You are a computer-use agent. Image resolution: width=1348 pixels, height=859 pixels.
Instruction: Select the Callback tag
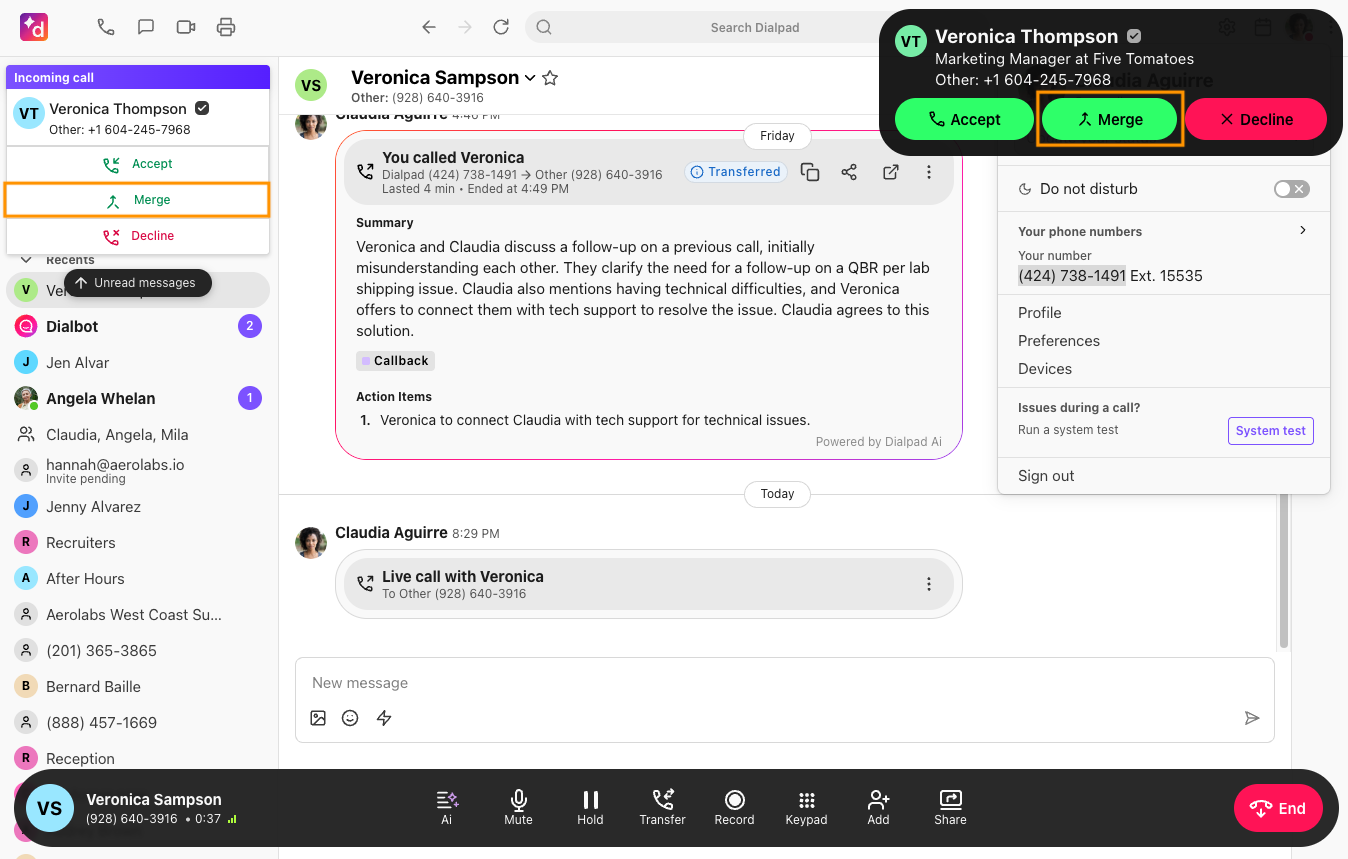coord(395,361)
